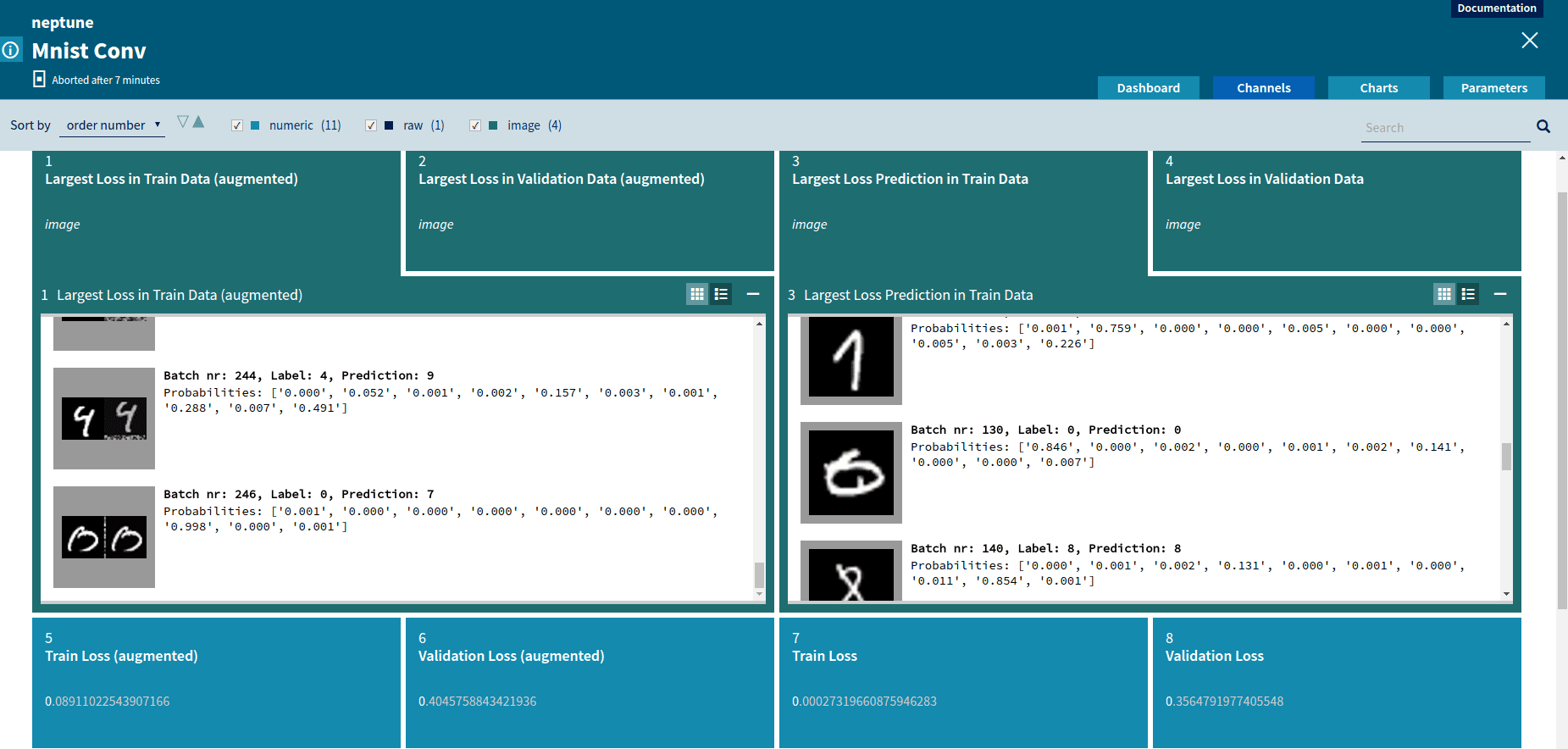1568x749 pixels.
Task: Click the search magnifier icon
Action: (x=1543, y=126)
